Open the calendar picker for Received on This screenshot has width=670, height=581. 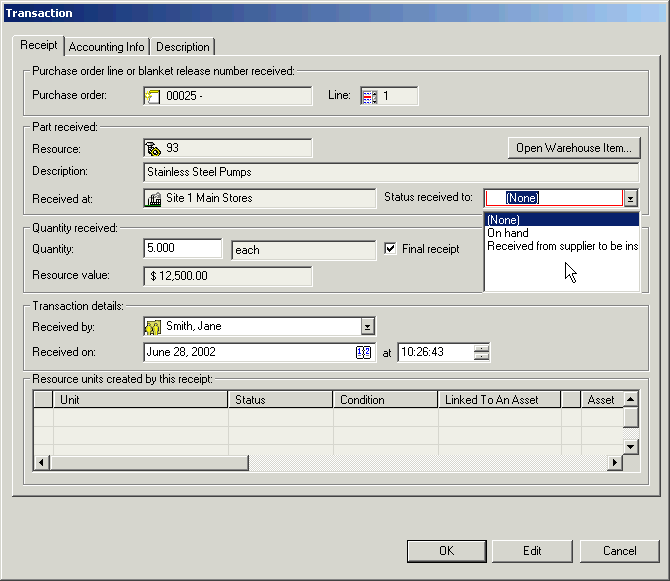(x=364, y=352)
